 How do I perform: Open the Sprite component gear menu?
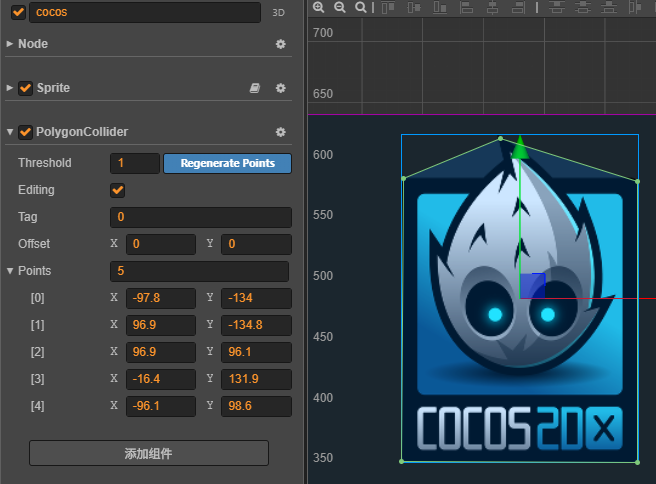281,88
